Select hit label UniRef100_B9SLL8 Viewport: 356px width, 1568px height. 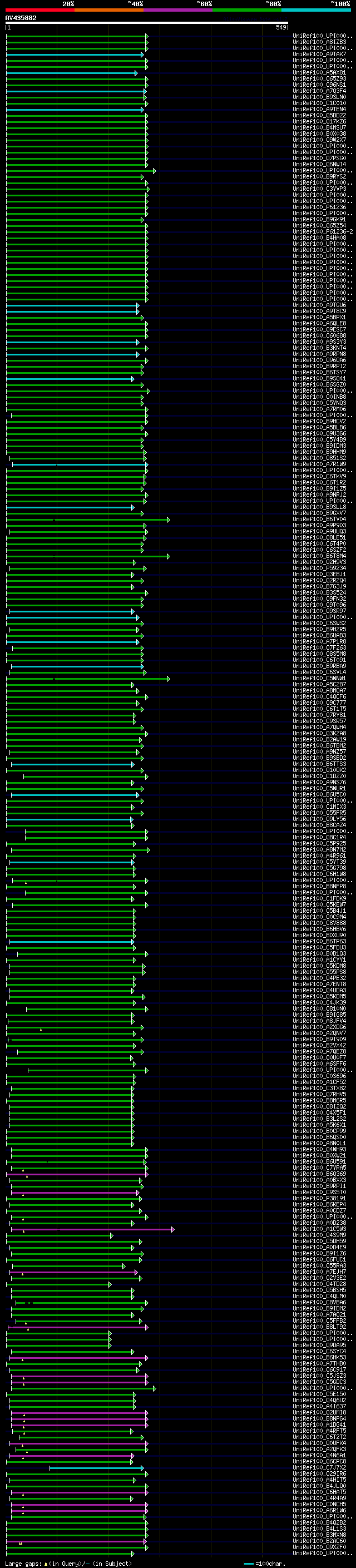click(319, 507)
